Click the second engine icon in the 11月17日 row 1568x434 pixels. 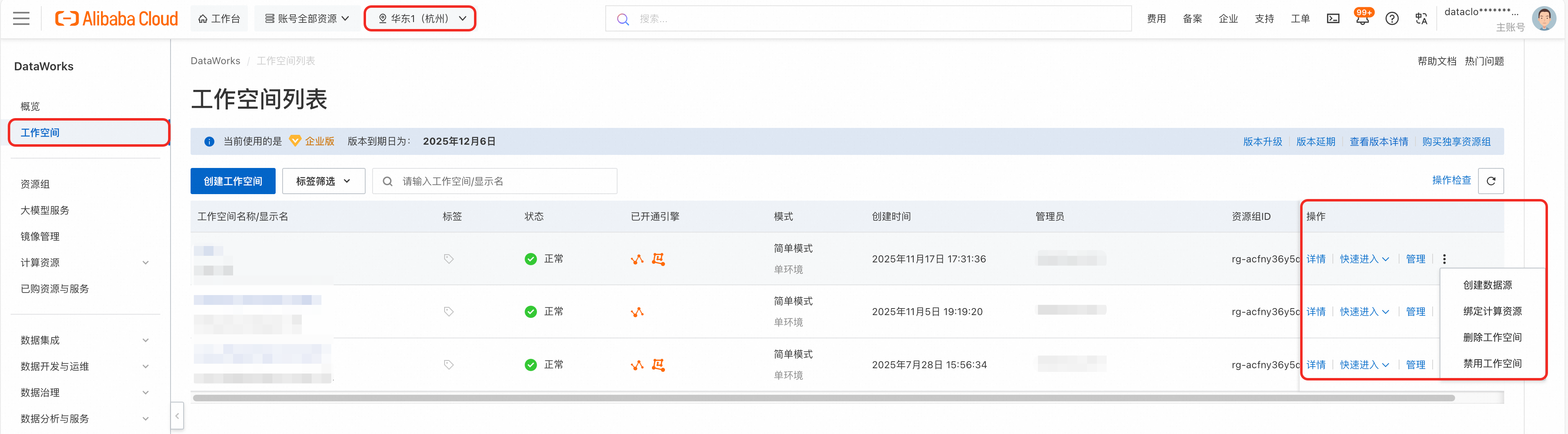(658, 259)
